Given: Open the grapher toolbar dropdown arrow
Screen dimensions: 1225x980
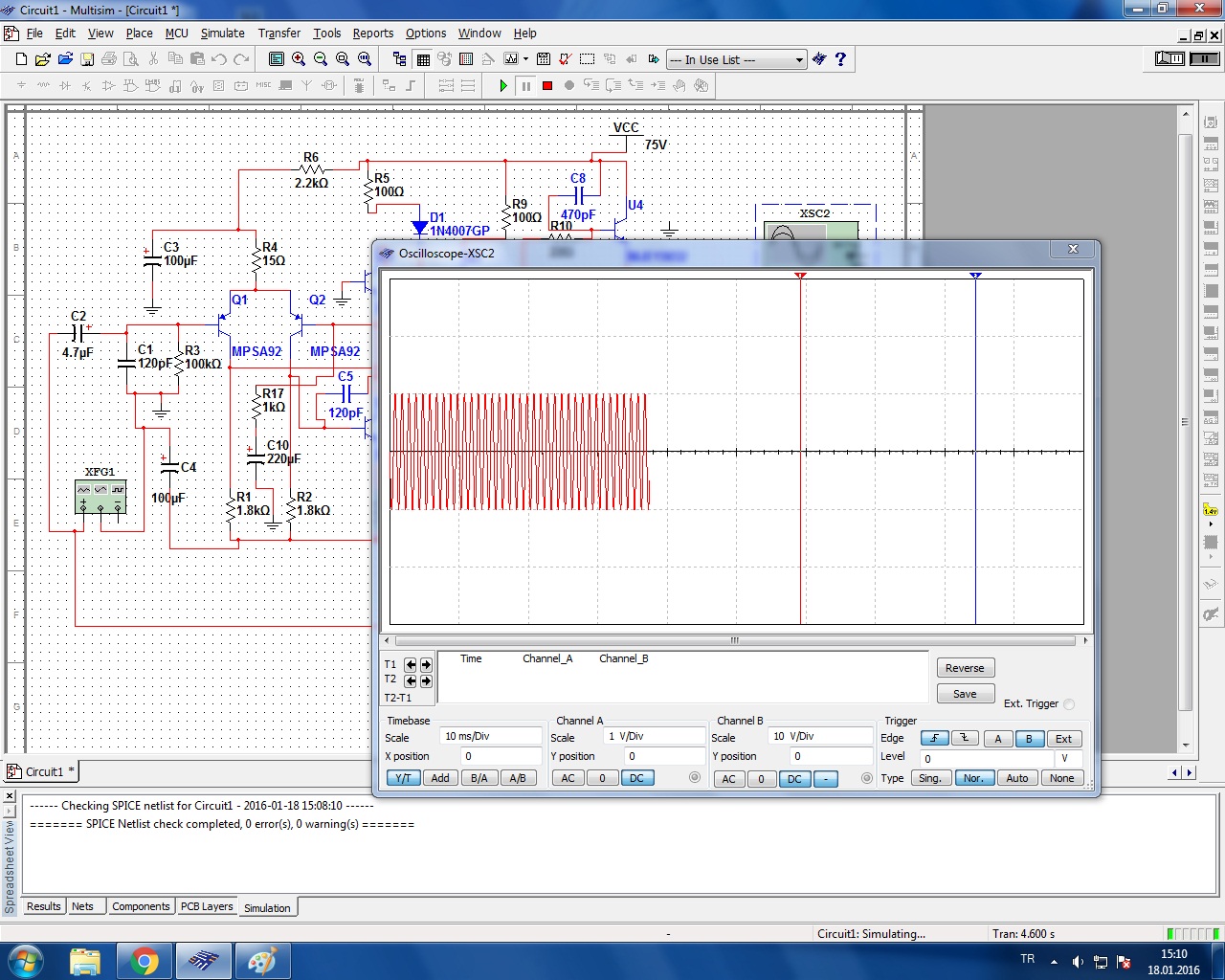Looking at the screenshot, I should coord(525,59).
